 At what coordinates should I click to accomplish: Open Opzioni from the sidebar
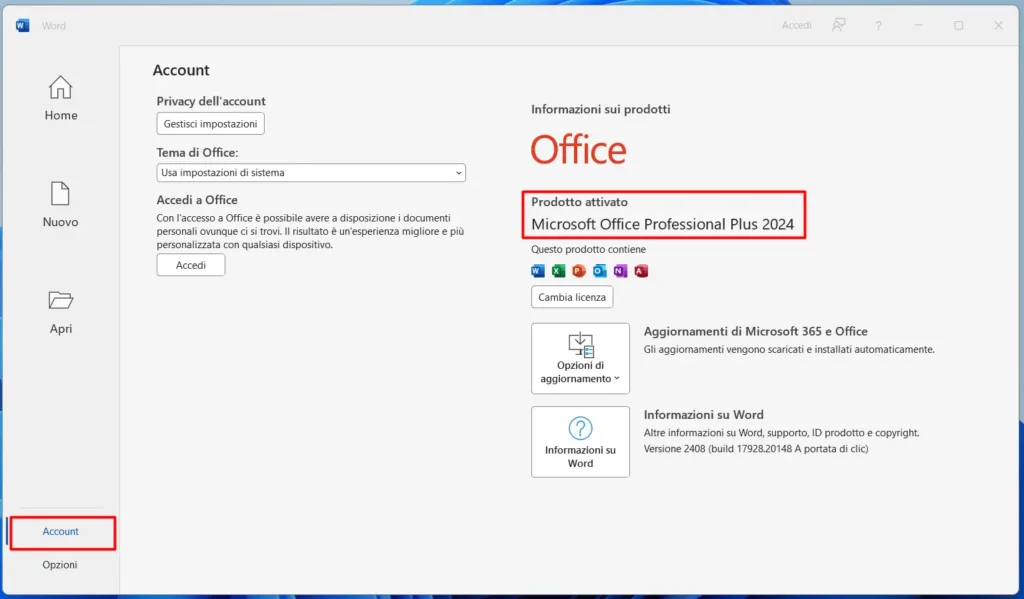point(60,564)
